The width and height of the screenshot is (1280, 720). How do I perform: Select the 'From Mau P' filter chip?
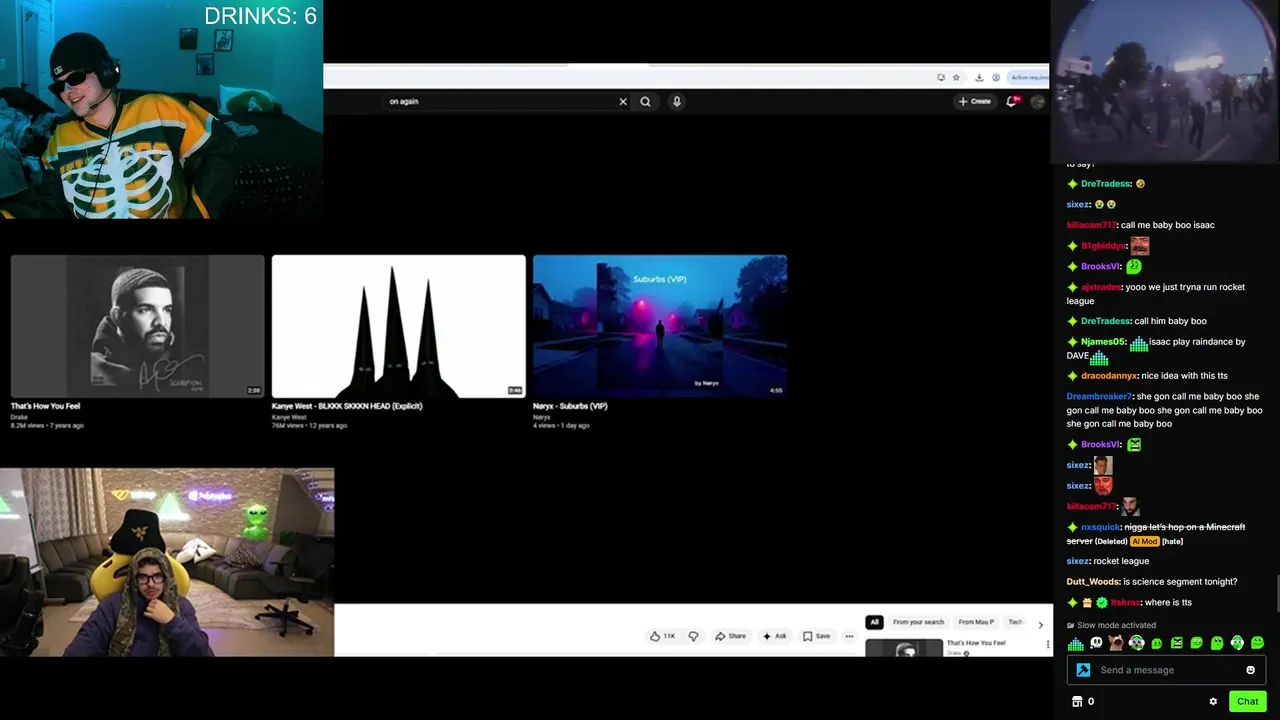coord(976,622)
